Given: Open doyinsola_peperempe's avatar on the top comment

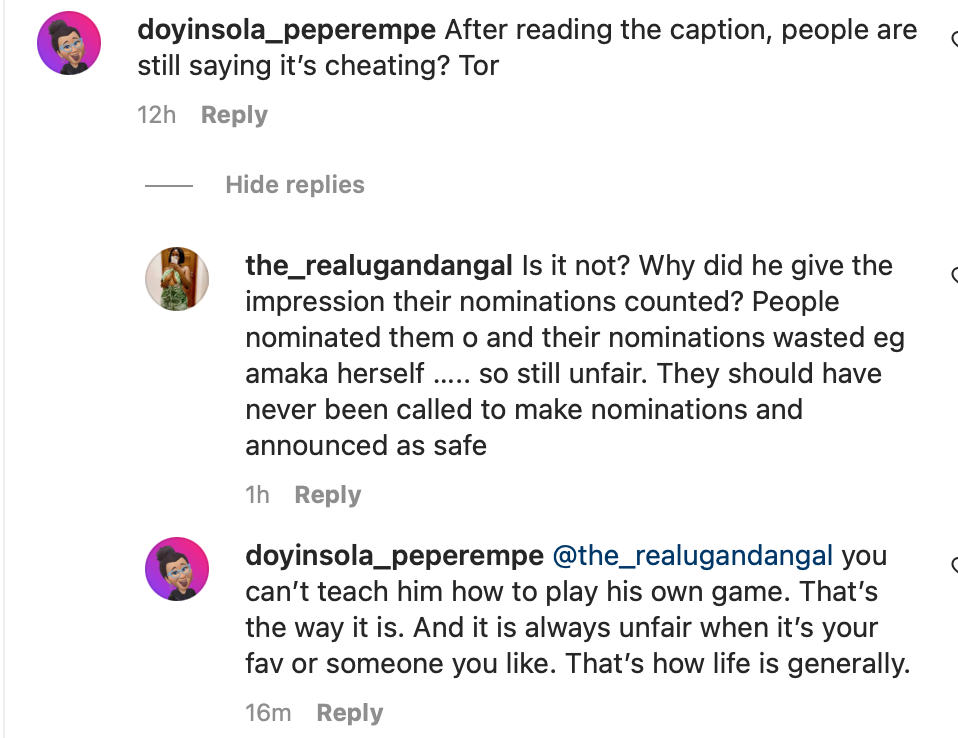Looking at the screenshot, I should pyautogui.click(x=69, y=43).
